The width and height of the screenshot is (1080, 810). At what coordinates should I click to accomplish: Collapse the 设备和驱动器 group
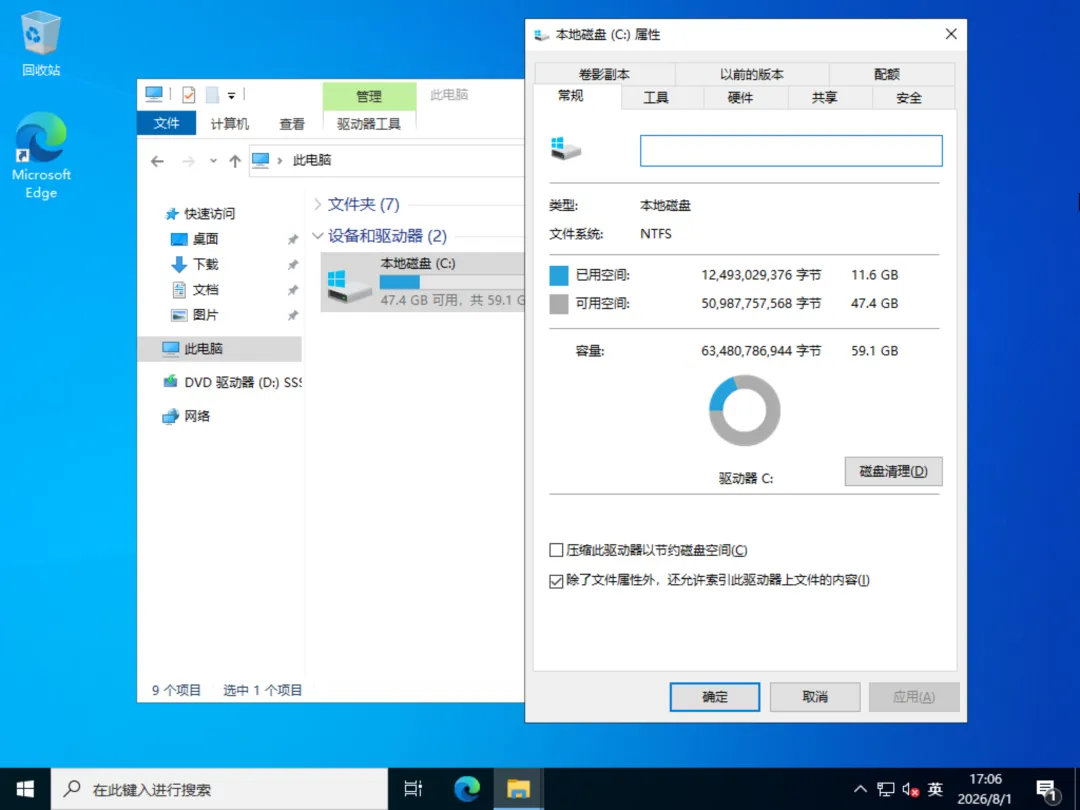click(318, 236)
